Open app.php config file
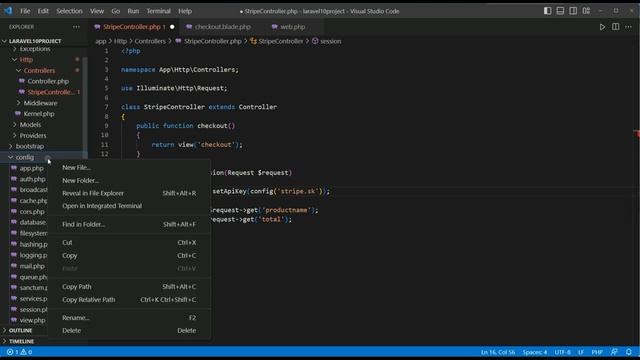The image size is (640, 360). point(31,168)
